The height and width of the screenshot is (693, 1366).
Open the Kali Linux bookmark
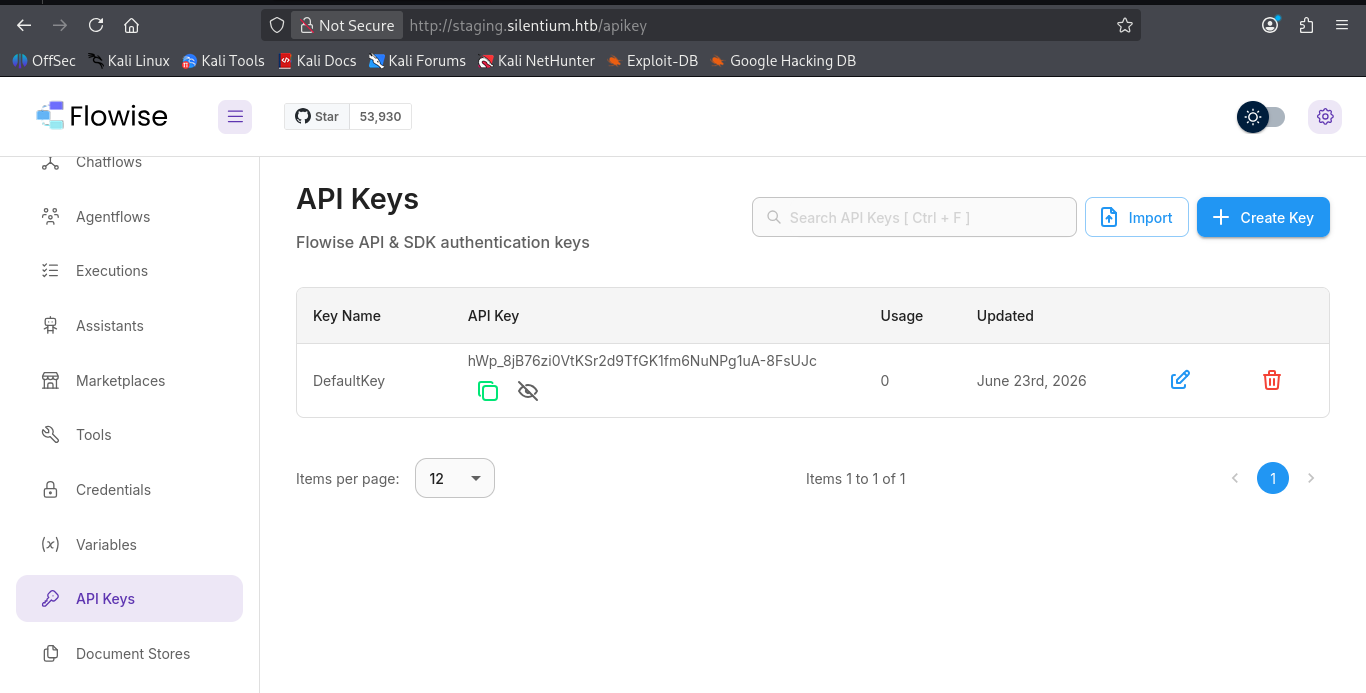(129, 61)
